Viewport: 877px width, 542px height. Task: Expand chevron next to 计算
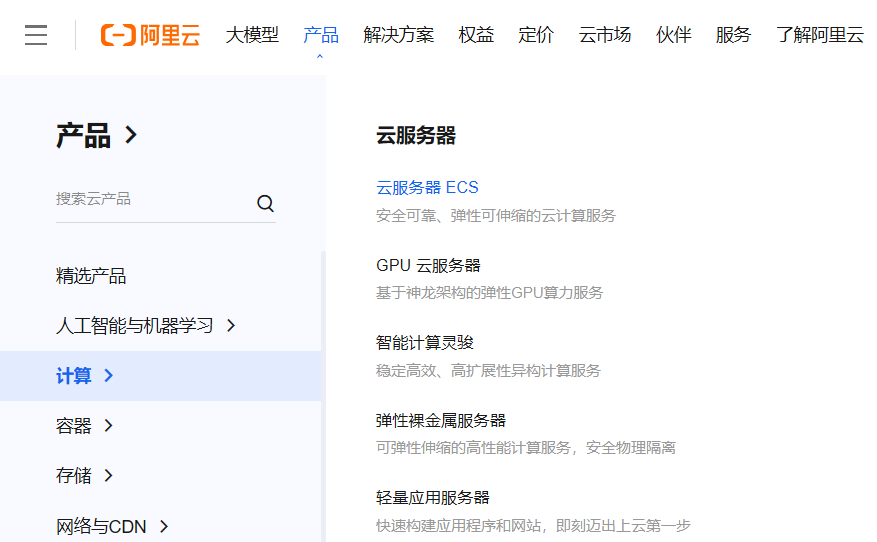click(x=109, y=376)
